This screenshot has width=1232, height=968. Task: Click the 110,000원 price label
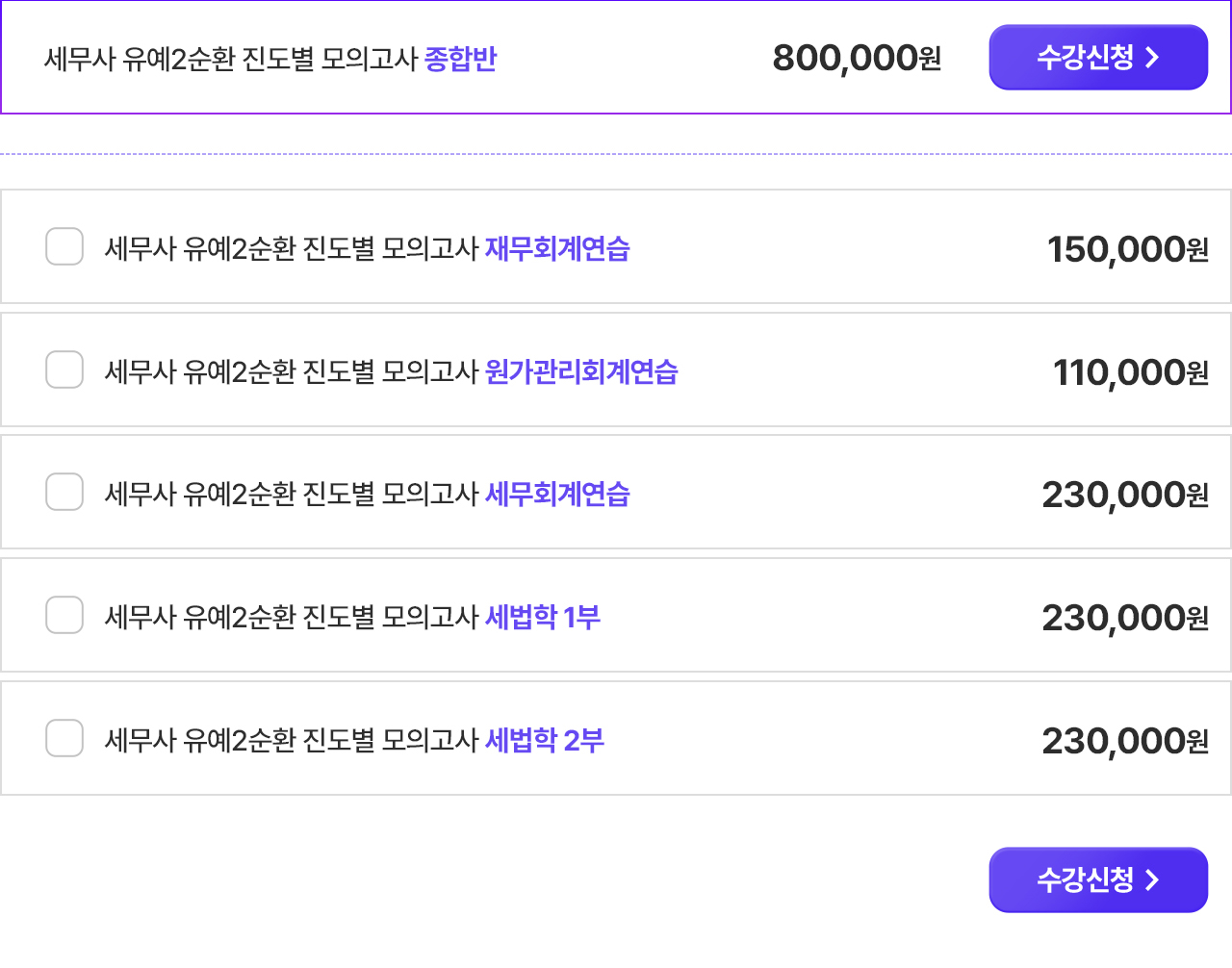tap(1130, 372)
